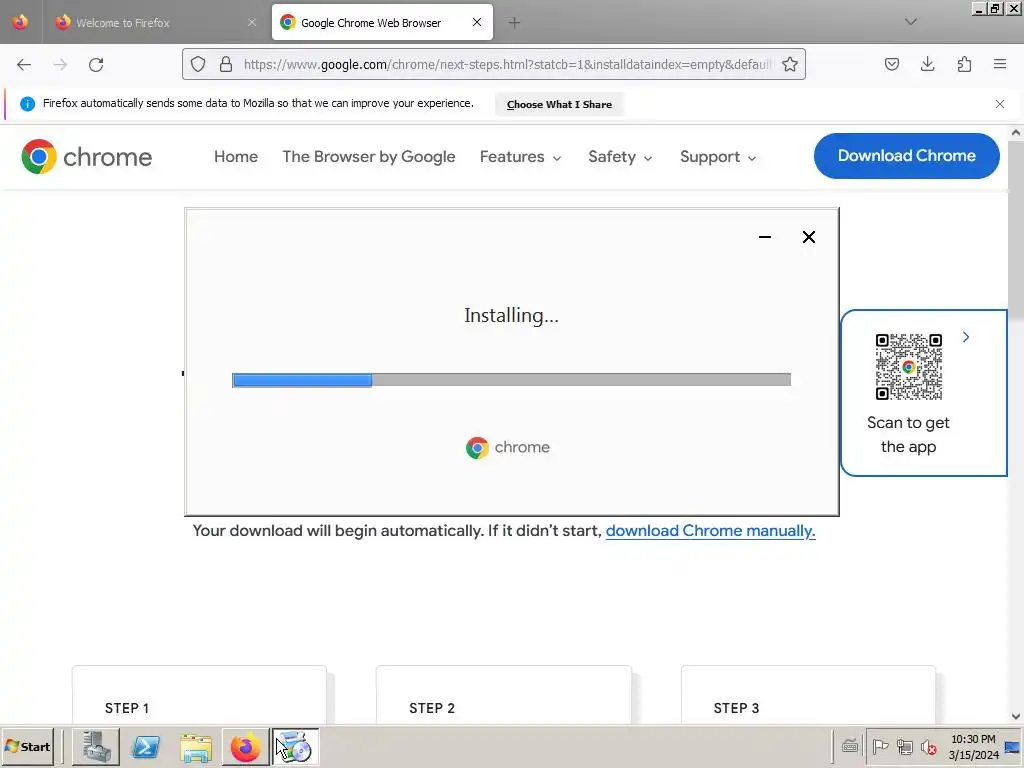Image resolution: width=1024 pixels, height=768 pixels.
Task: Launch PowerShell from the taskbar
Action: [x=146, y=746]
